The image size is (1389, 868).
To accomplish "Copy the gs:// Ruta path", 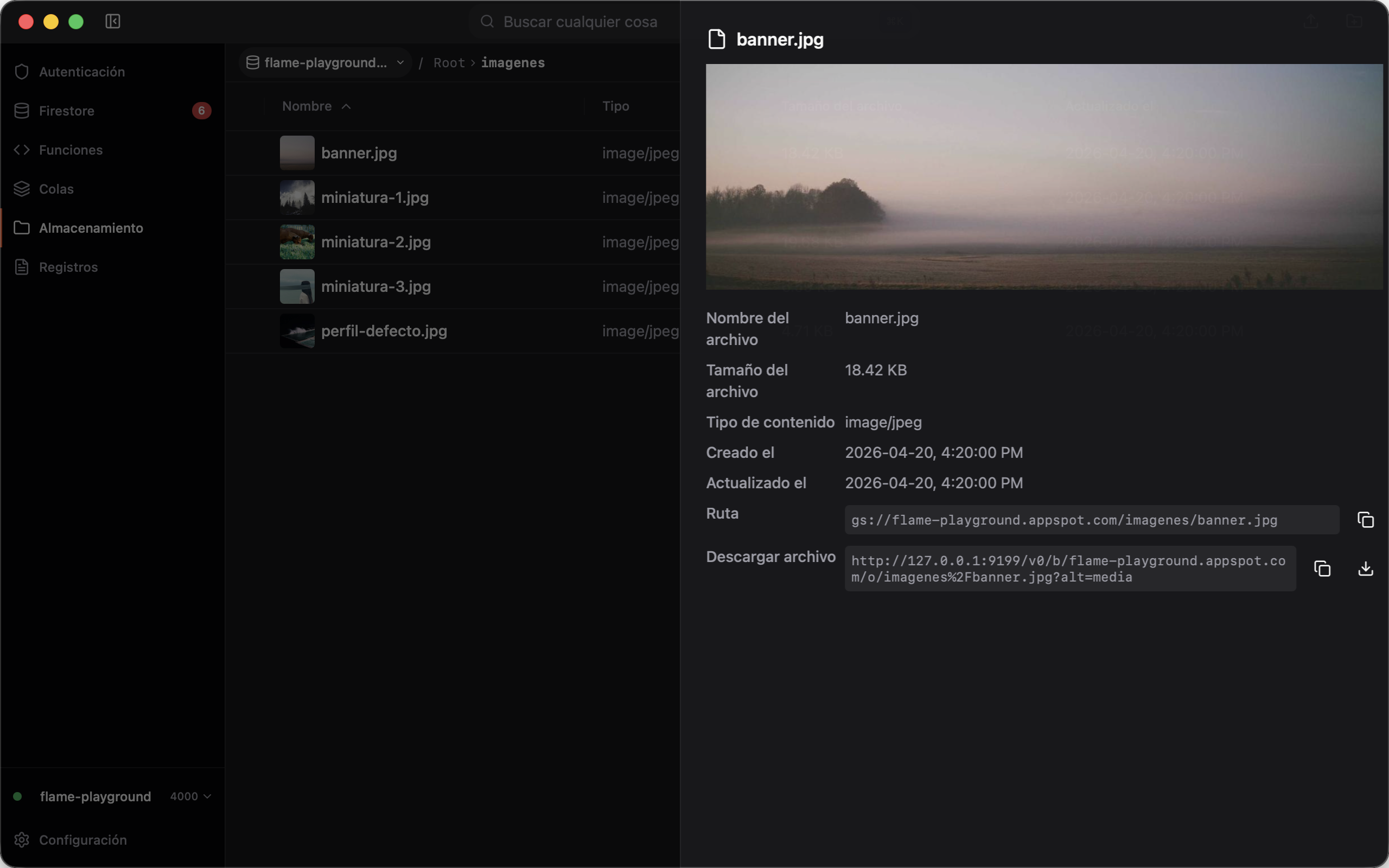I will (x=1366, y=520).
